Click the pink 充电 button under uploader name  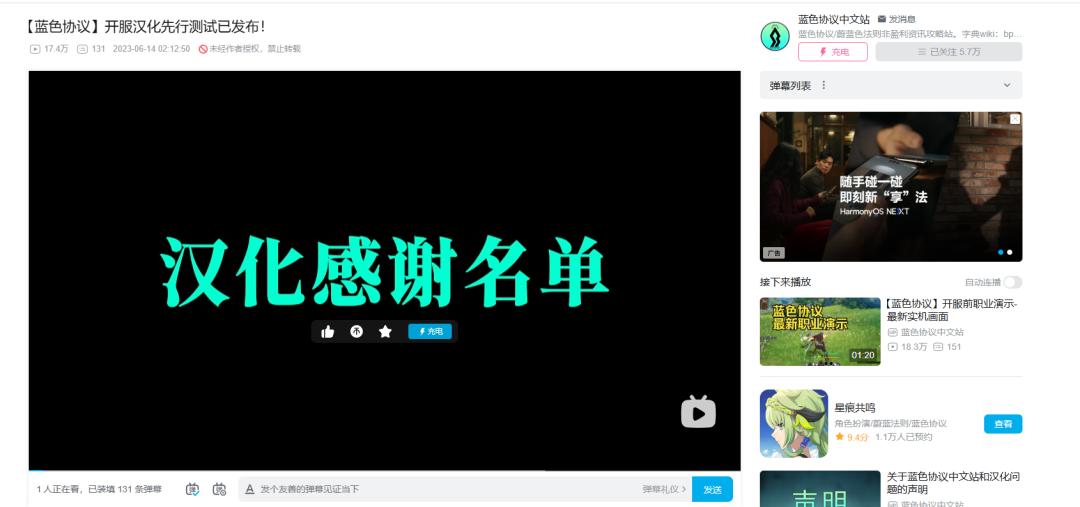tap(832, 52)
